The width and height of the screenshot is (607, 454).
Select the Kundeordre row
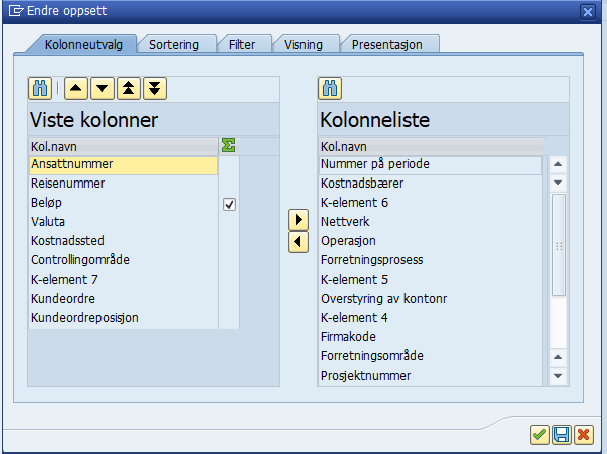click(x=123, y=299)
